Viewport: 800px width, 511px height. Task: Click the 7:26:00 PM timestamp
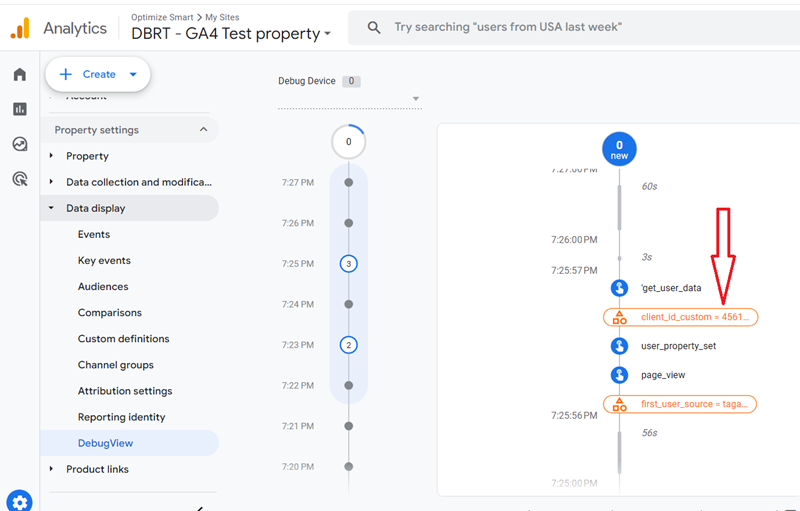click(574, 240)
